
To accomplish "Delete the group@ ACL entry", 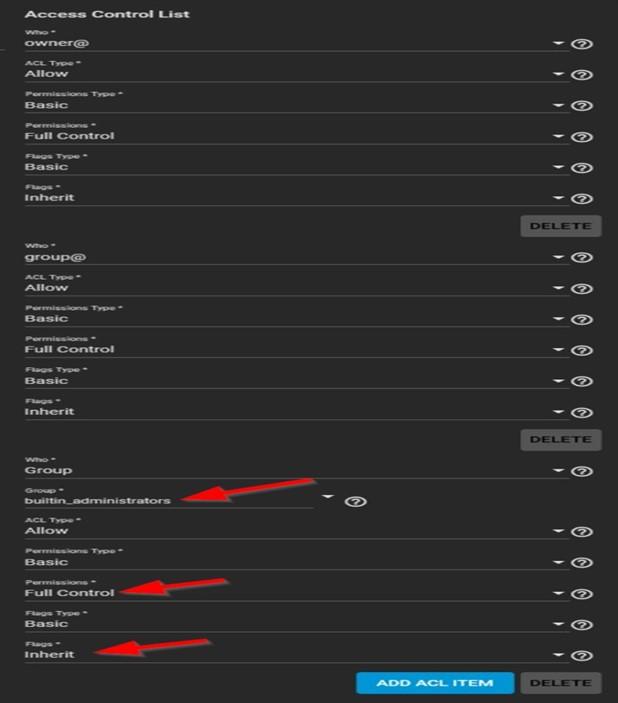I will click(561, 439).
